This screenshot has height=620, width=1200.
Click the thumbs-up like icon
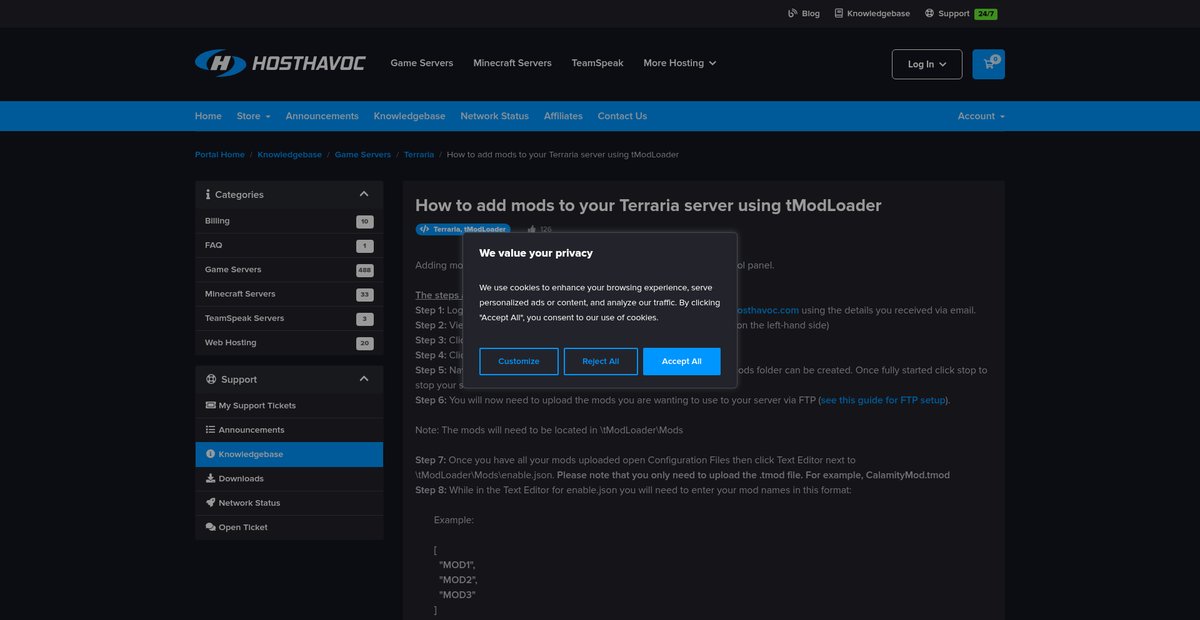pyautogui.click(x=531, y=229)
